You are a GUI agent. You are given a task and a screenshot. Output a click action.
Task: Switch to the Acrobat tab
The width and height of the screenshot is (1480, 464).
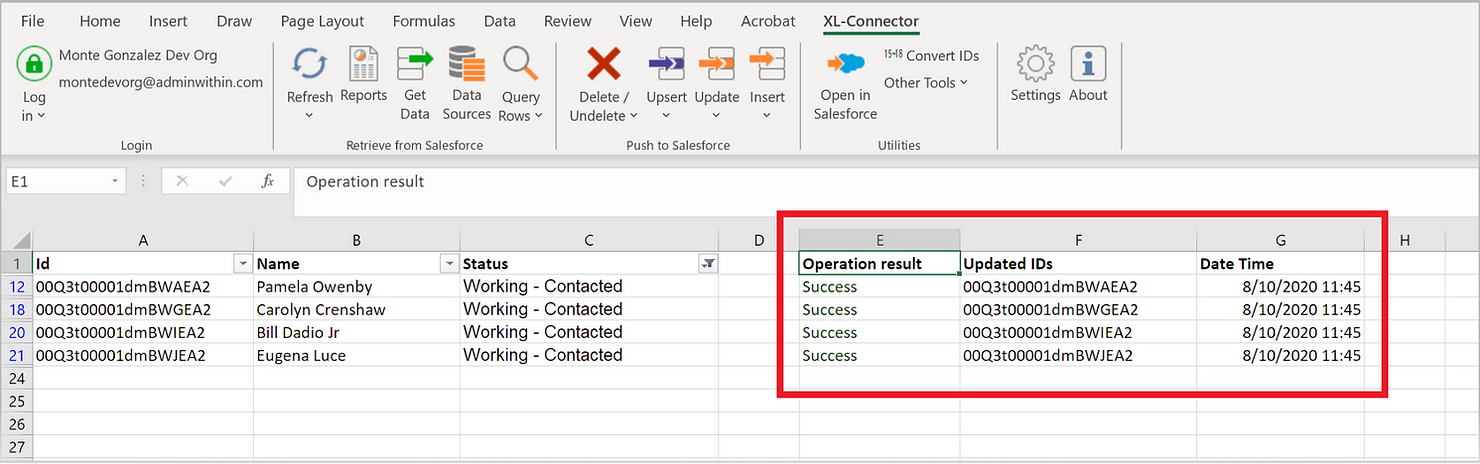point(768,21)
